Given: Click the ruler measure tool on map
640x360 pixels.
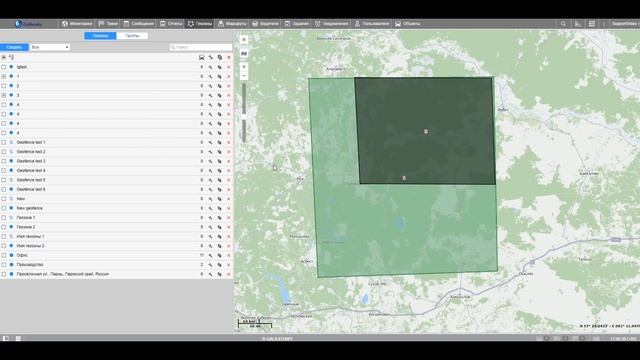Looking at the screenshot, I should 244,53.
